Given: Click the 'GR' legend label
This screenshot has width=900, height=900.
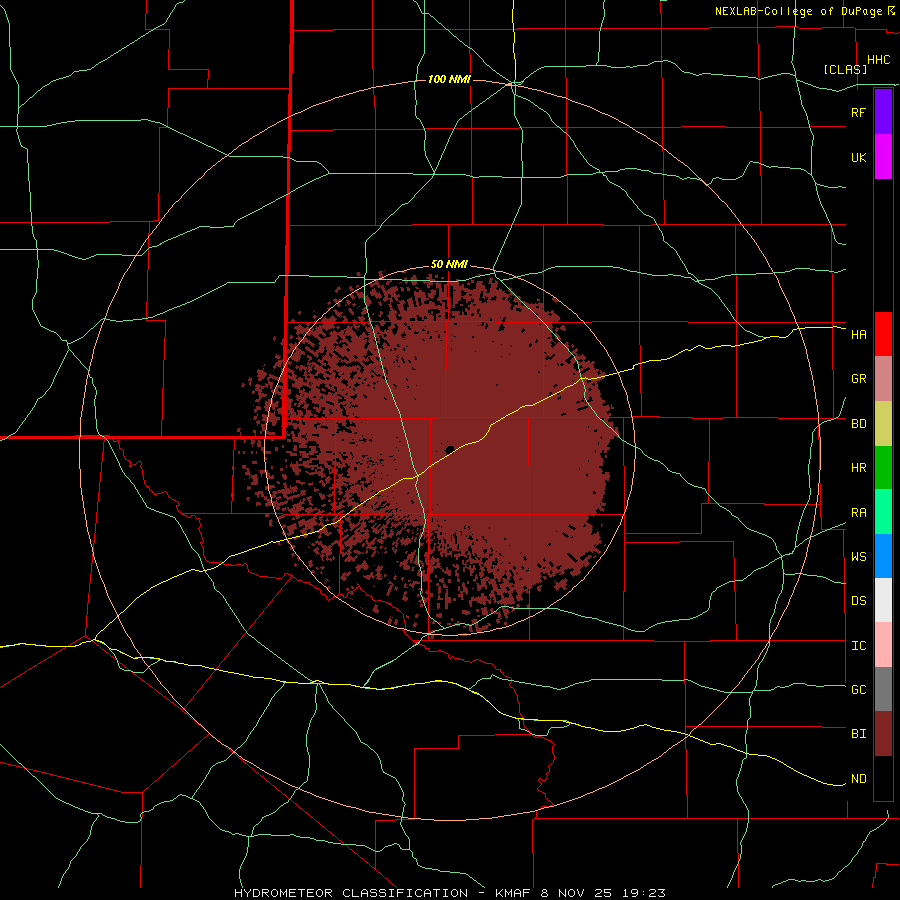Looking at the screenshot, I should 858,379.
